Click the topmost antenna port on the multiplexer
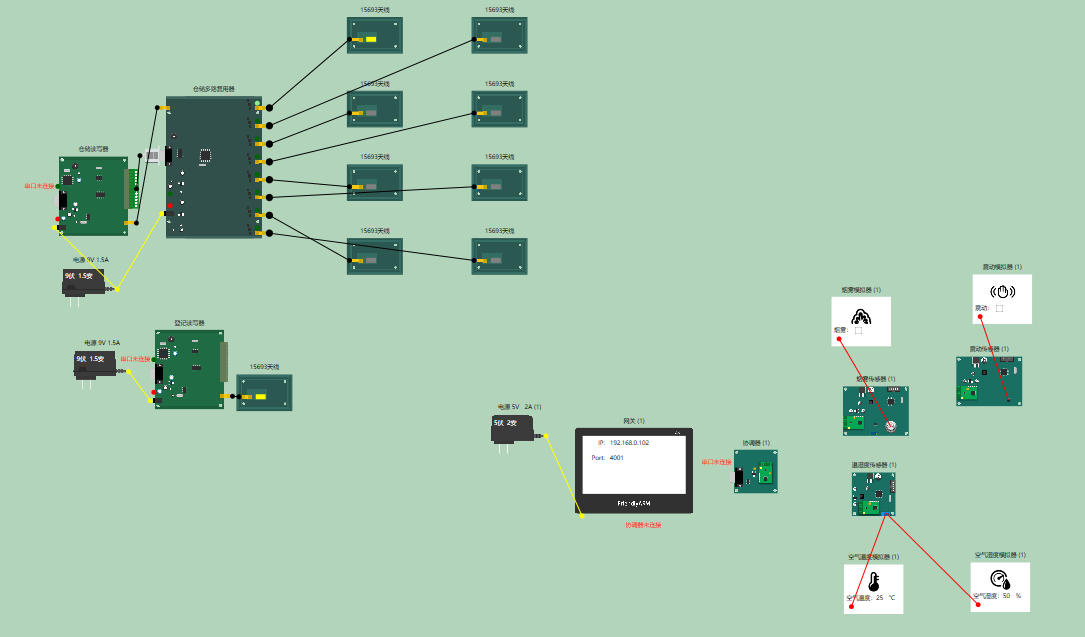Screen dimensions: 1085x637 [x=269, y=108]
